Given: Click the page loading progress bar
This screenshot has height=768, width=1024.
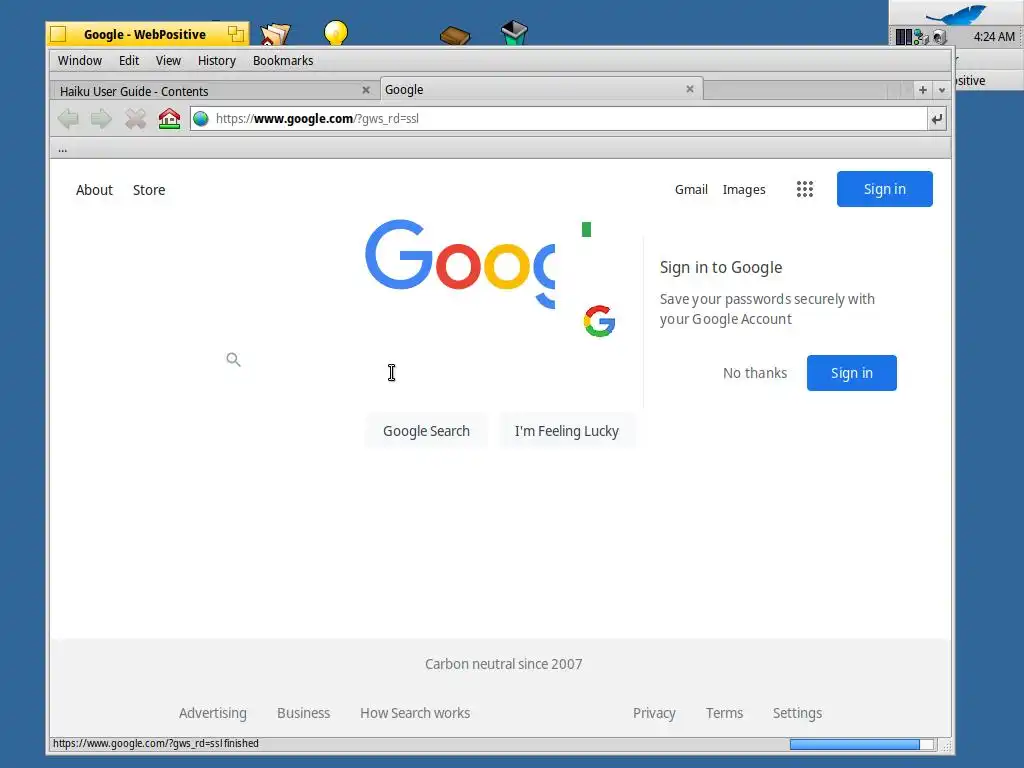Looking at the screenshot, I should (x=861, y=744).
